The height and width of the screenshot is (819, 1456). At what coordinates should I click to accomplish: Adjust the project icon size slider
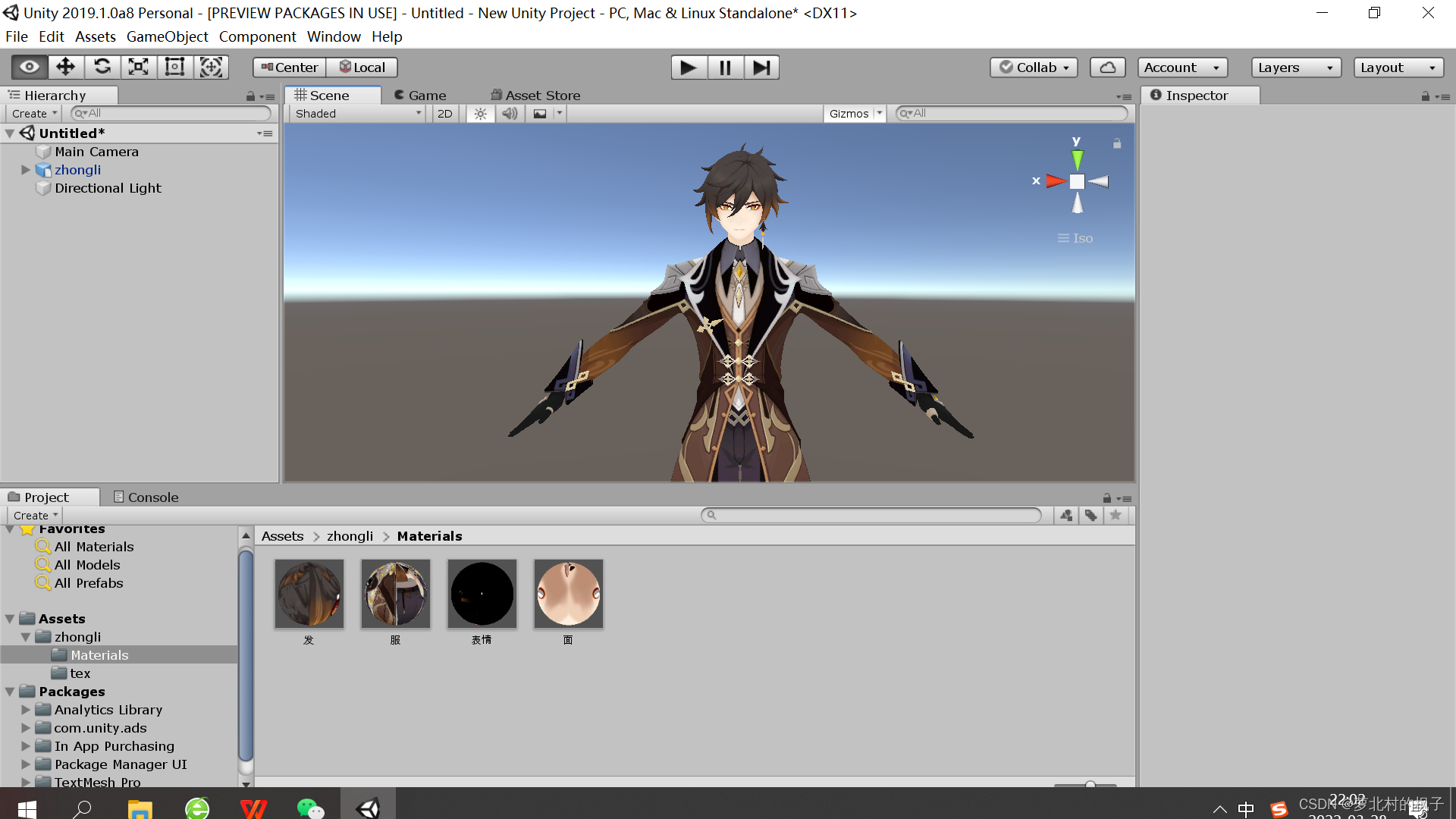[x=1090, y=785]
